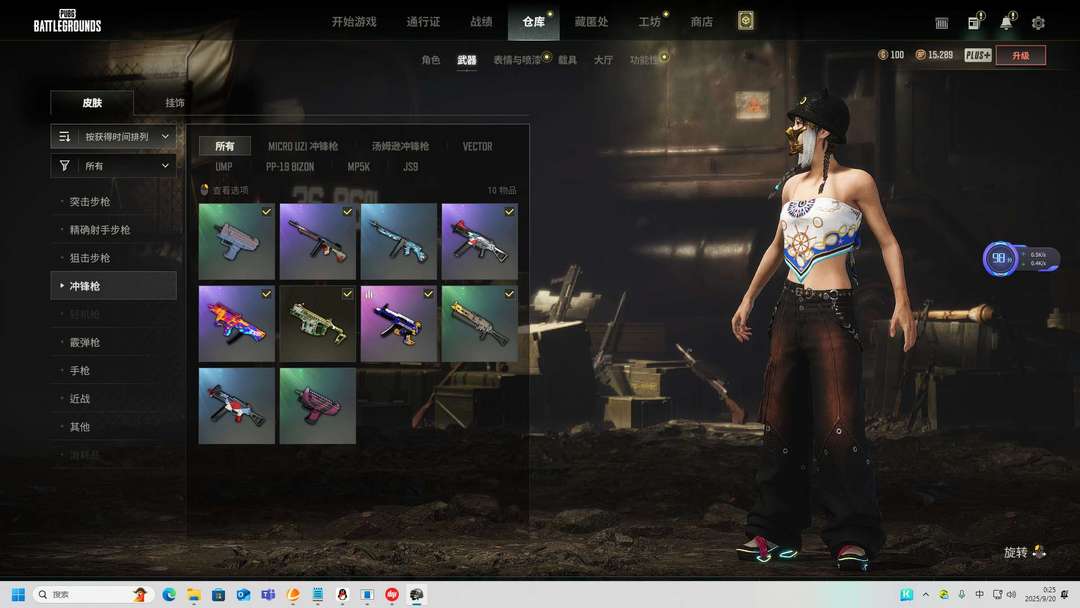Click the microphone tray icon

pyautogui.click(x=962, y=594)
